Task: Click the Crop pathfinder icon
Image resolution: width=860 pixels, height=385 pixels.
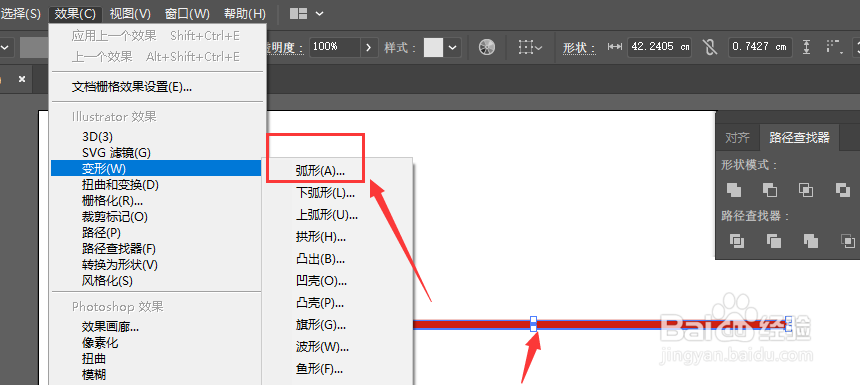Action: click(847, 240)
